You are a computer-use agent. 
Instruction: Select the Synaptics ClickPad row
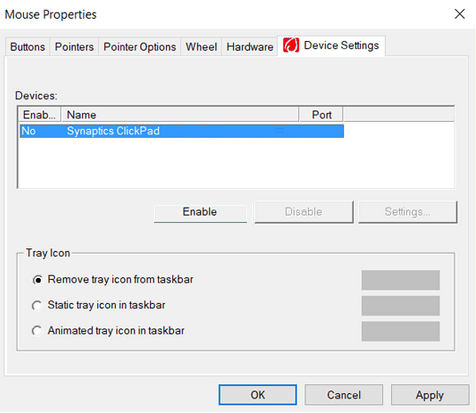(x=182, y=131)
